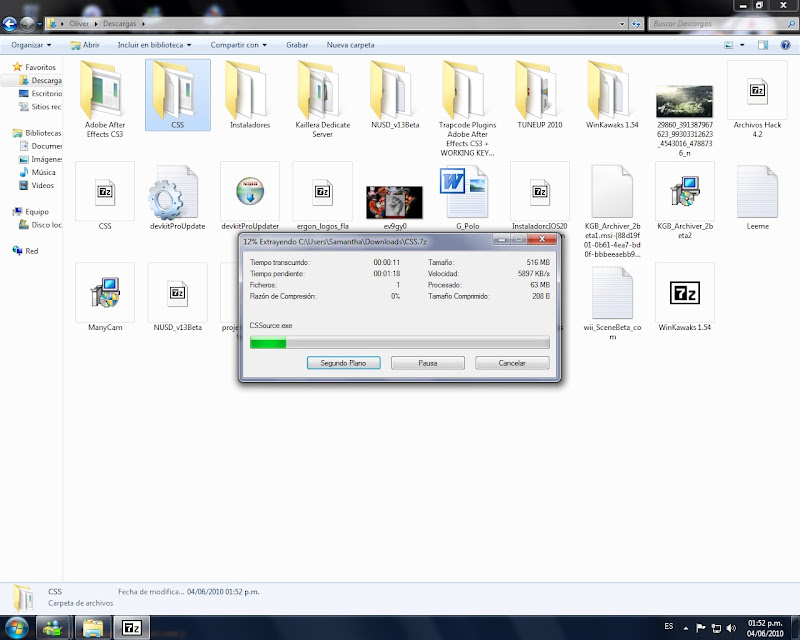Select the 29860_391387967 image thumbnail

[x=685, y=101]
